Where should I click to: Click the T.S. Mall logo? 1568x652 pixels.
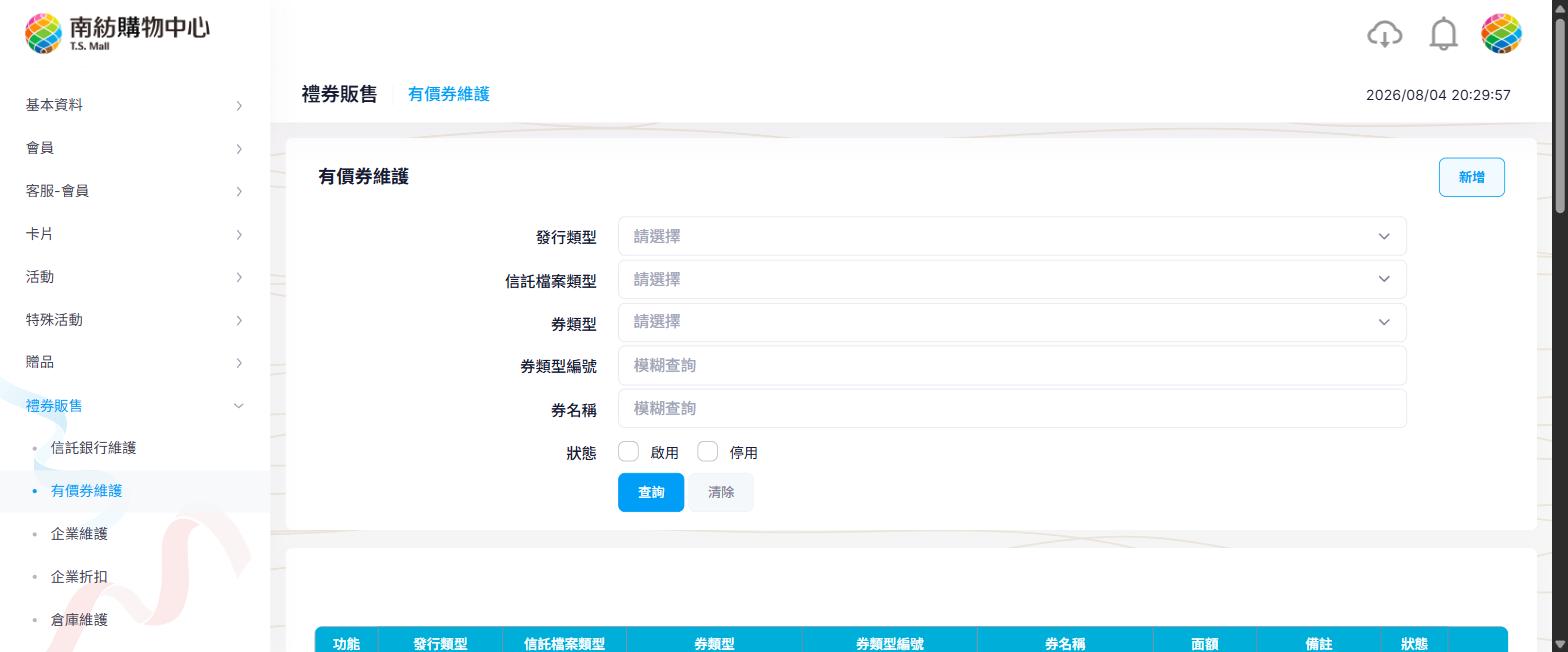point(117,33)
